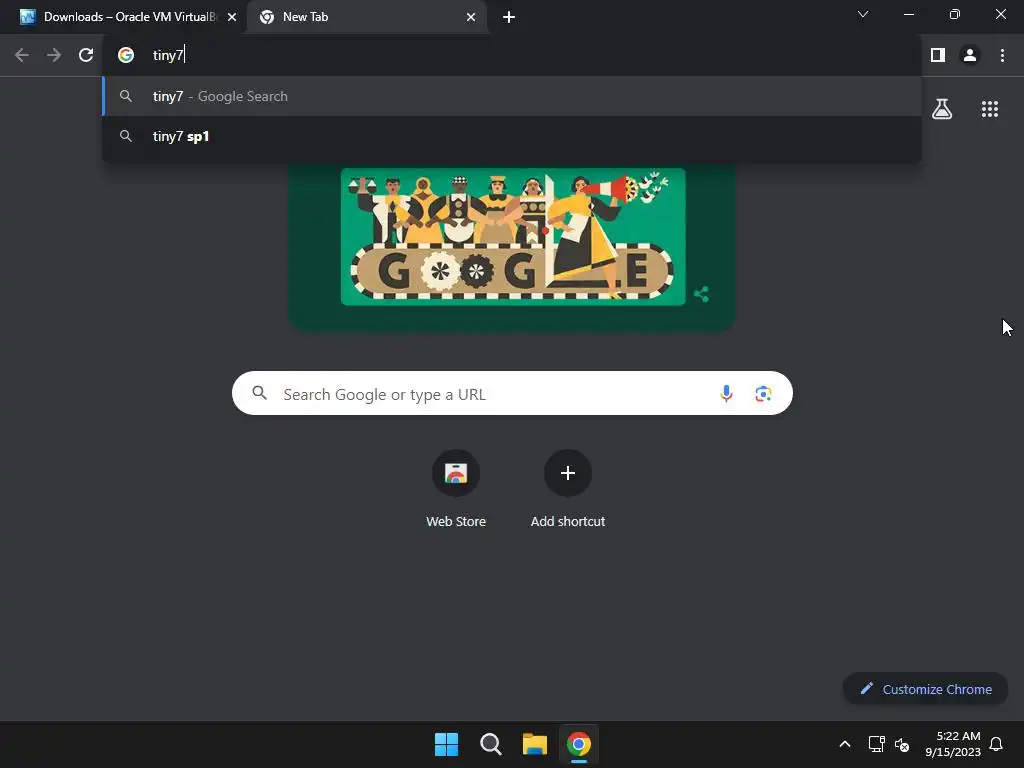This screenshot has width=1024, height=768.
Task: Open the Windows Start menu
Action: pyautogui.click(x=447, y=744)
